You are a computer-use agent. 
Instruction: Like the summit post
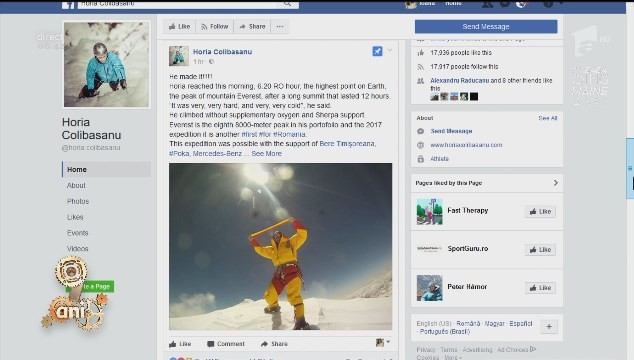(180, 344)
